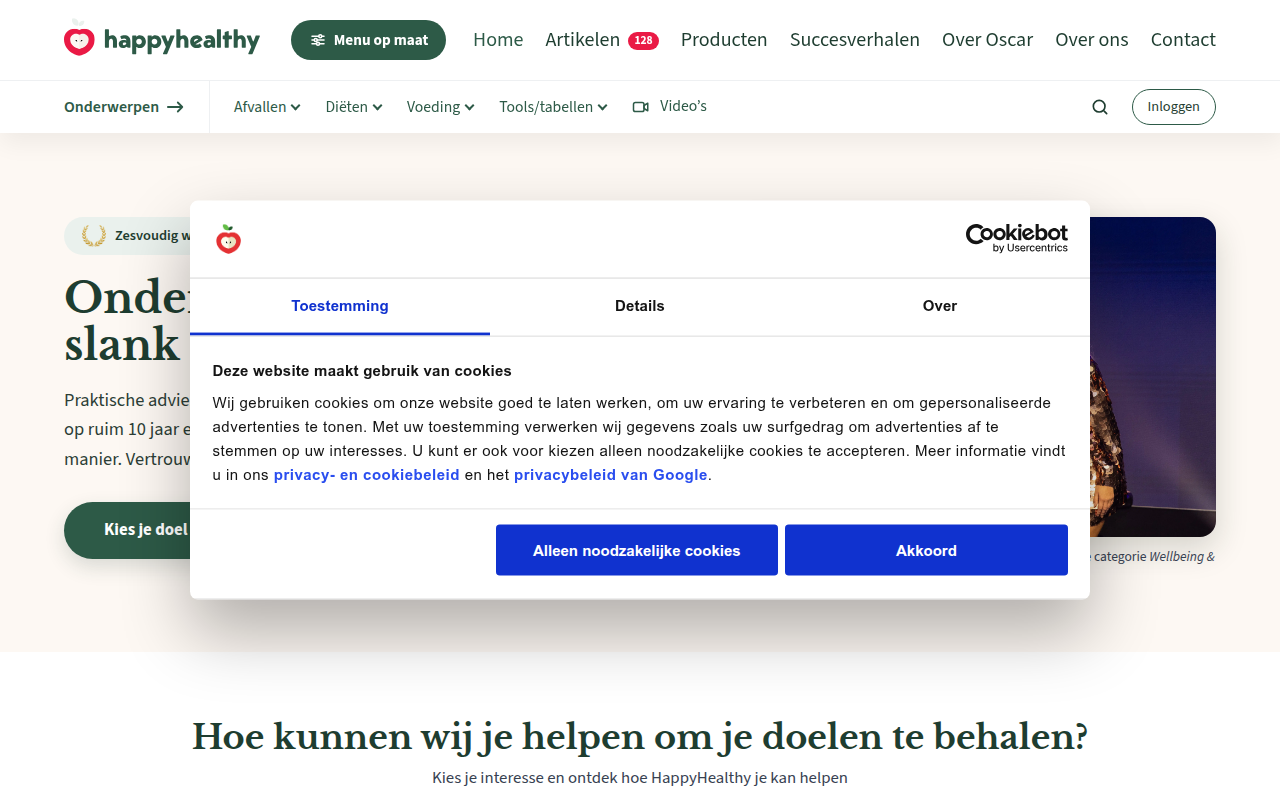This screenshot has width=1280, height=800.
Task: Open the Over tab in cookie dialog
Action: (x=940, y=306)
